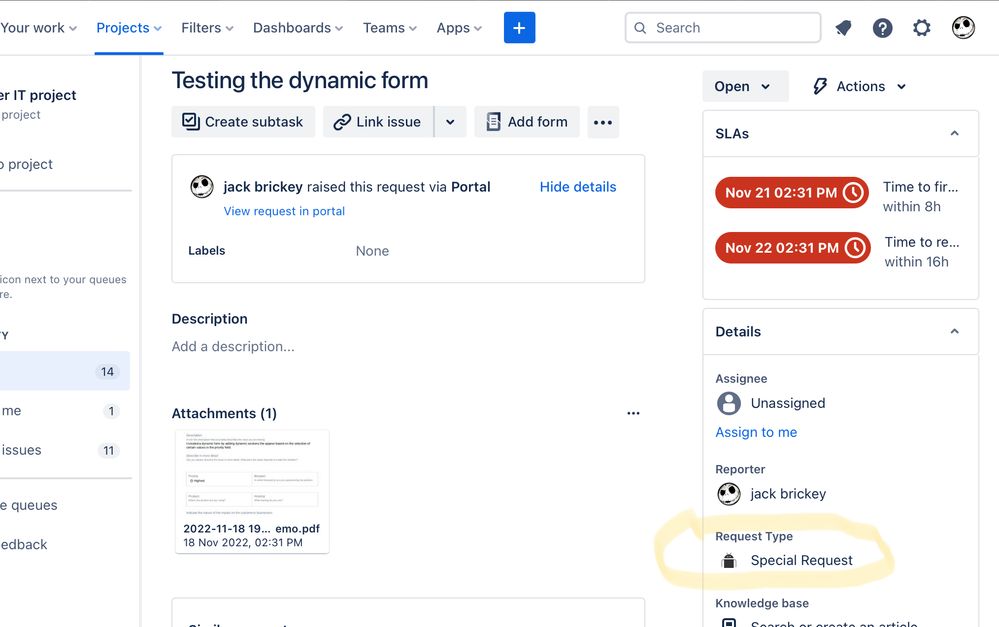Viewport: 999px width, 627px height.
Task: Open the Your work menu
Action: coord(38,28)
